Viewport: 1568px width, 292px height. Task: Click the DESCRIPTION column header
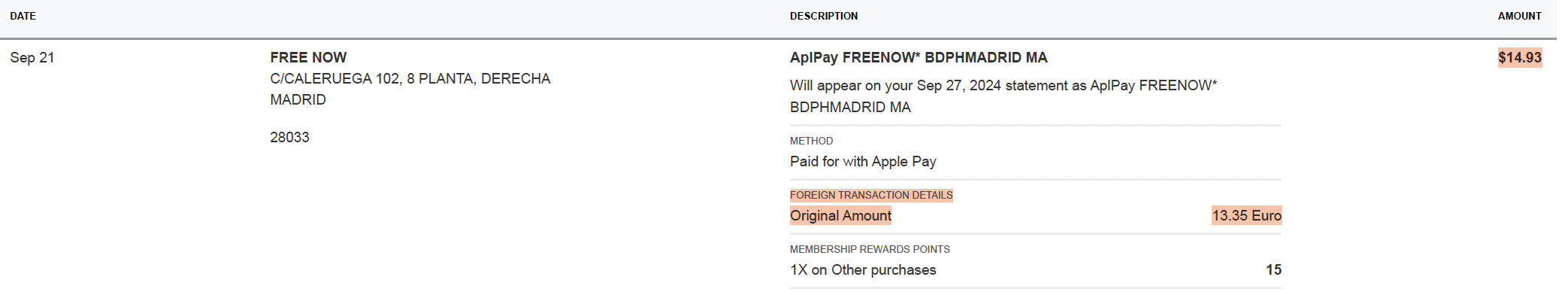[x=823, y=16]
